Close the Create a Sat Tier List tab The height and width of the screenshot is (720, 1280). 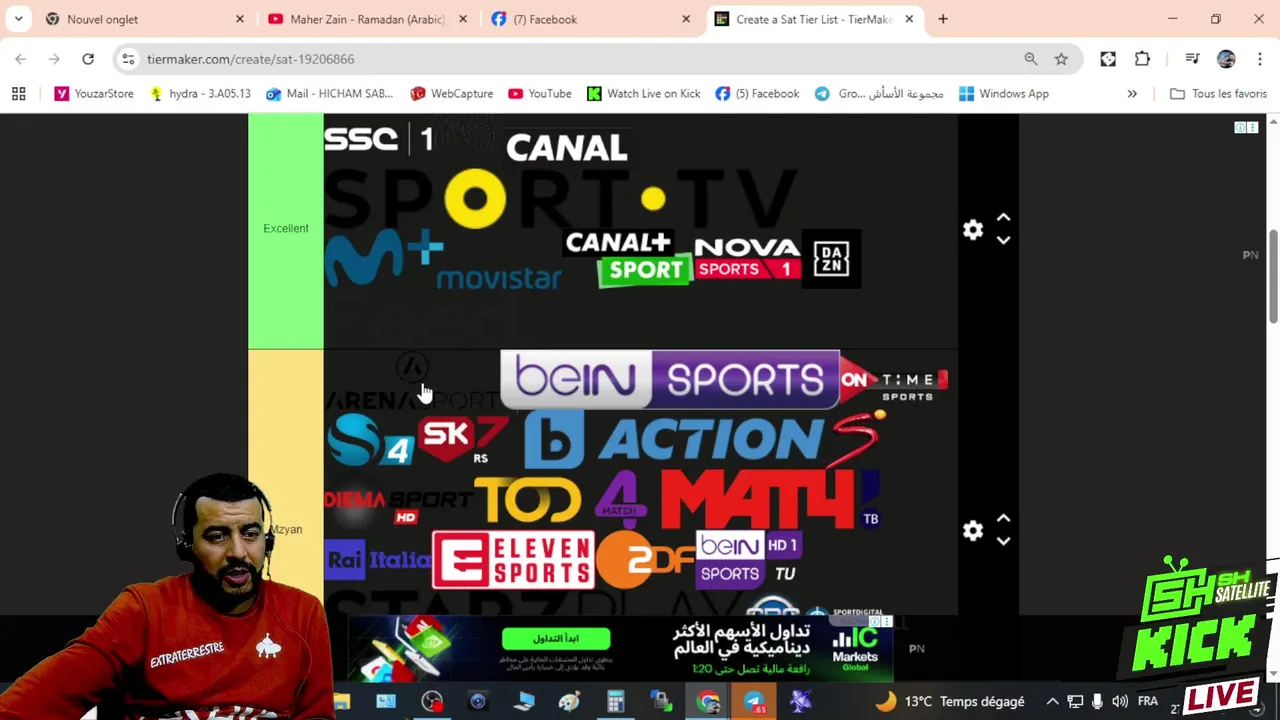(909, 19)
